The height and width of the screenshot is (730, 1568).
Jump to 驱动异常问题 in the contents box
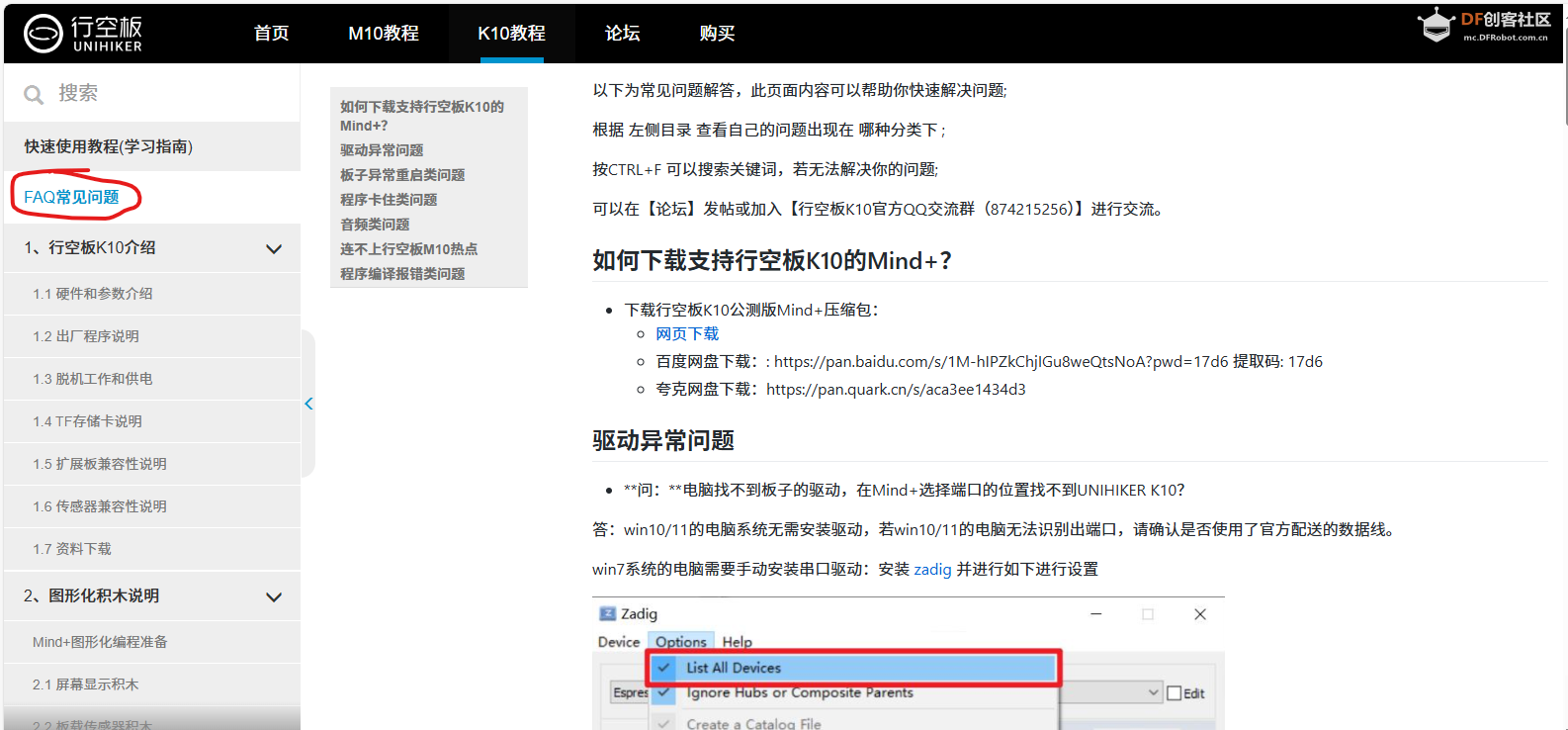[382, 150]
